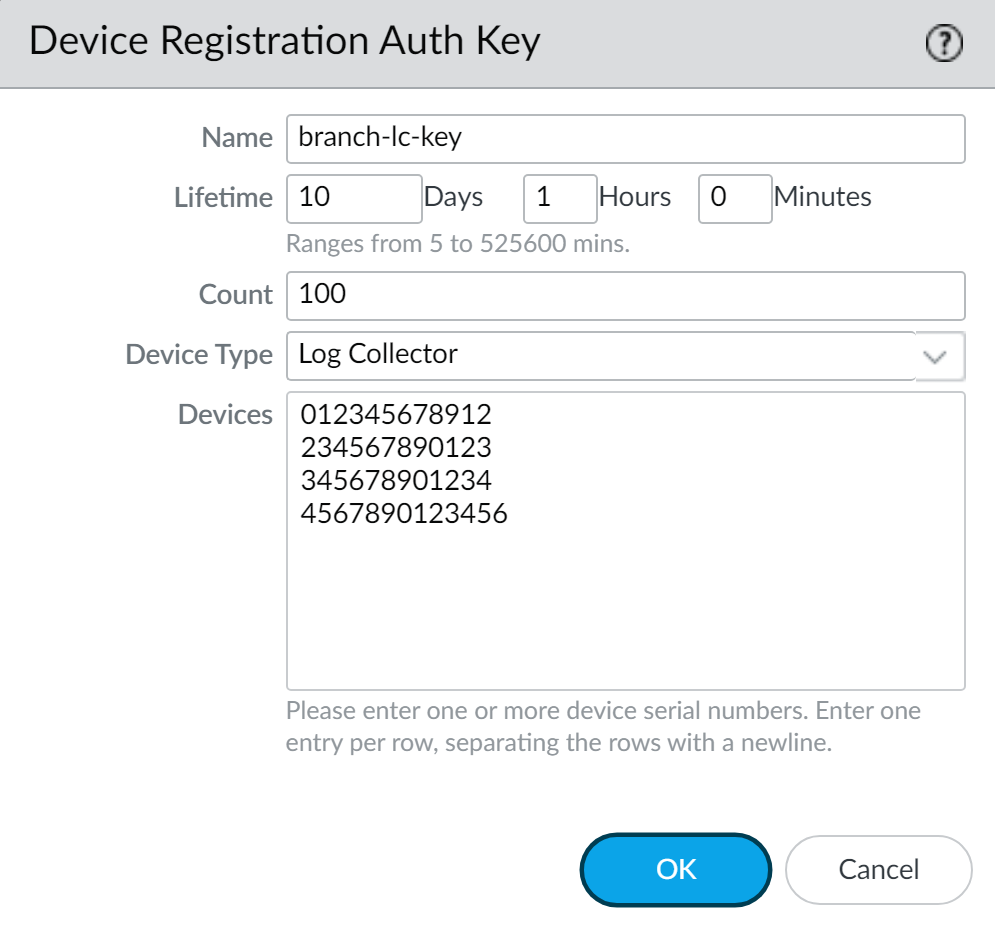Cancel the auth key dialog
The width and height of the screenshot is (995, 941).
pos(878,870)
